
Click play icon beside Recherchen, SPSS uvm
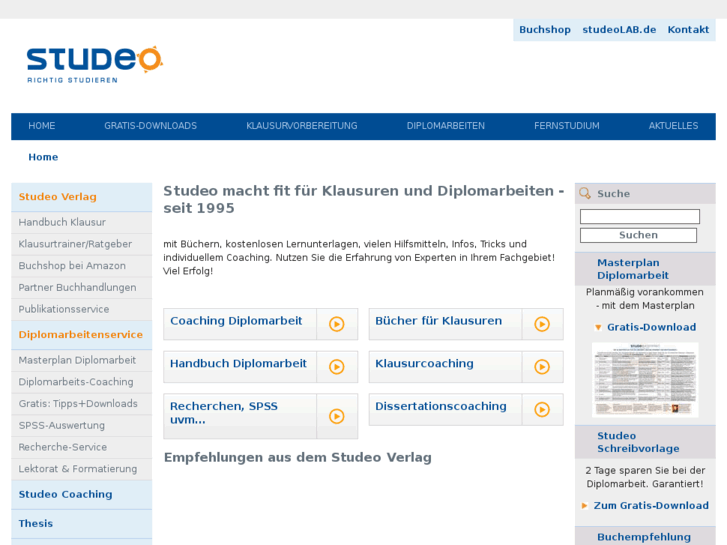click(x=337, y=416)
